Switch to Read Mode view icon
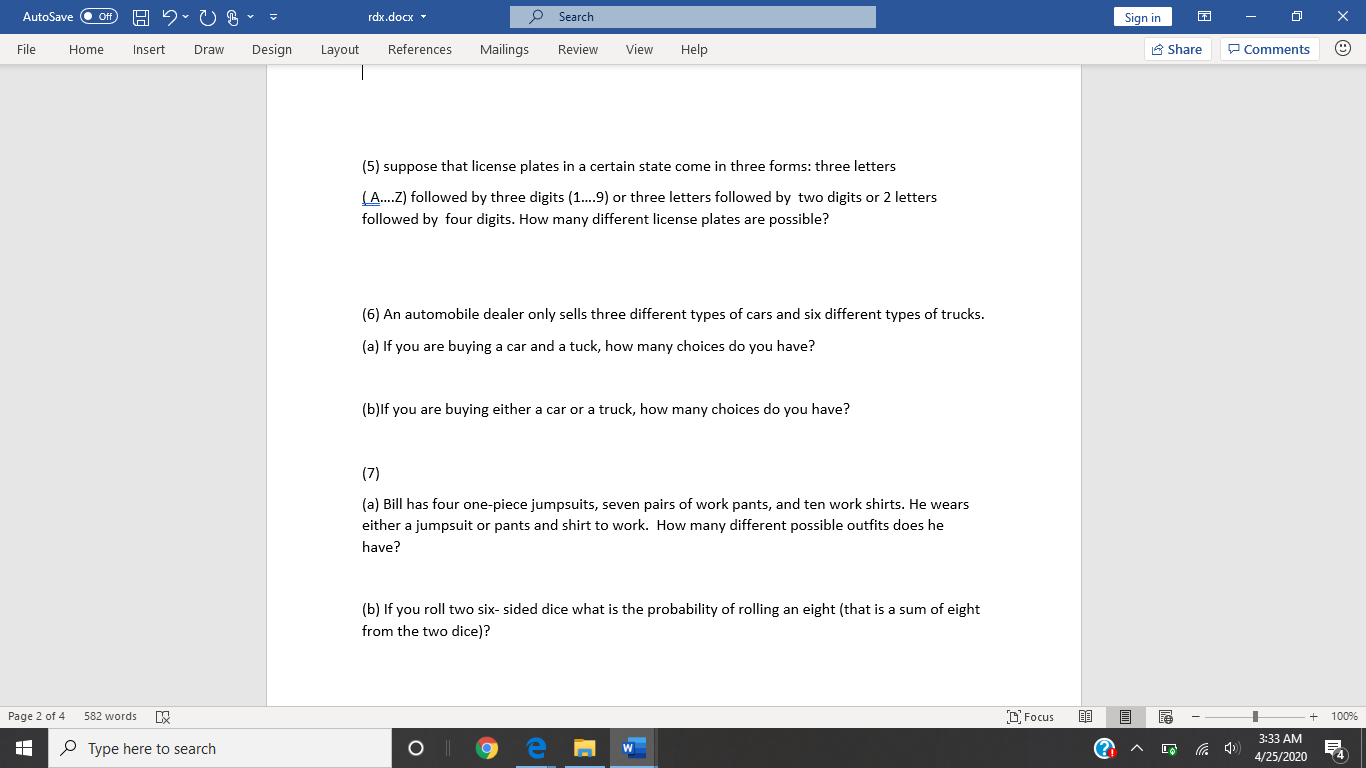Viewport: 1366px width, 768px height. tap(1085, 716)
